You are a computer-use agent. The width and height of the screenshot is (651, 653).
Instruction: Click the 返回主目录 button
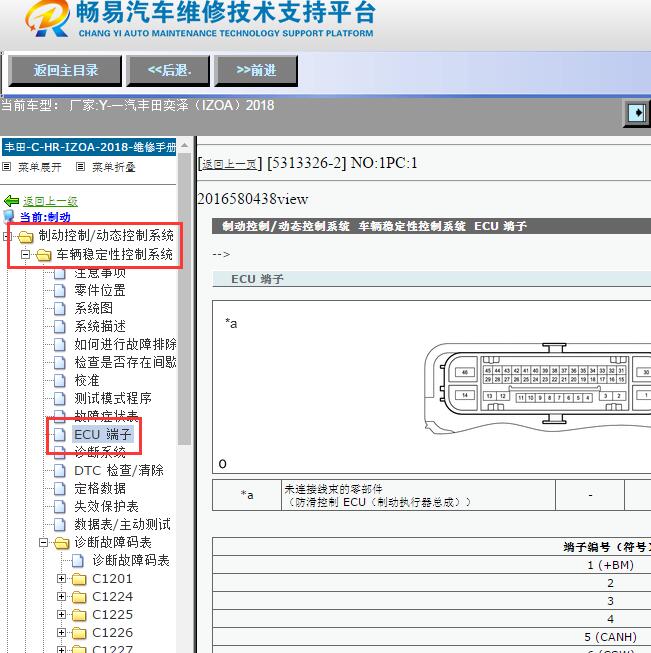click(65, 70)
